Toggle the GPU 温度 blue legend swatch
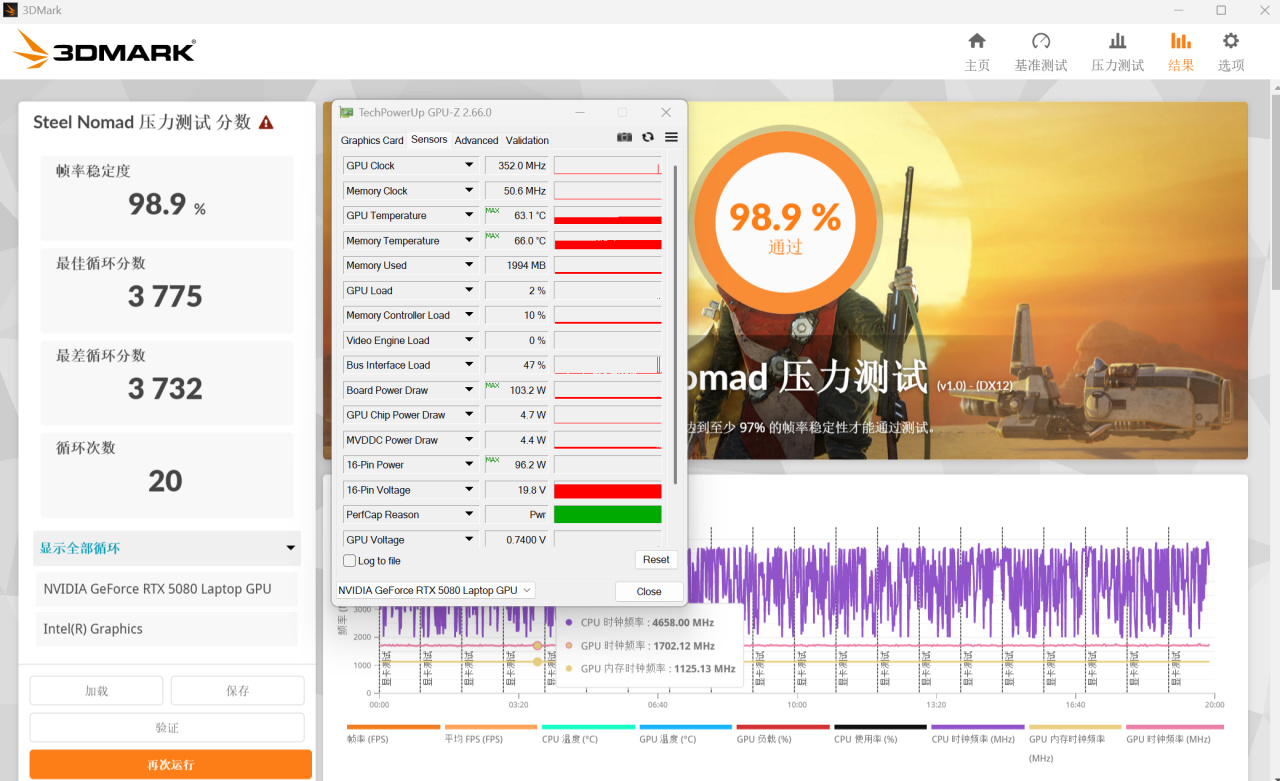Image resolution: width=1280 pixels, height=781 pixels. [686, 727]
